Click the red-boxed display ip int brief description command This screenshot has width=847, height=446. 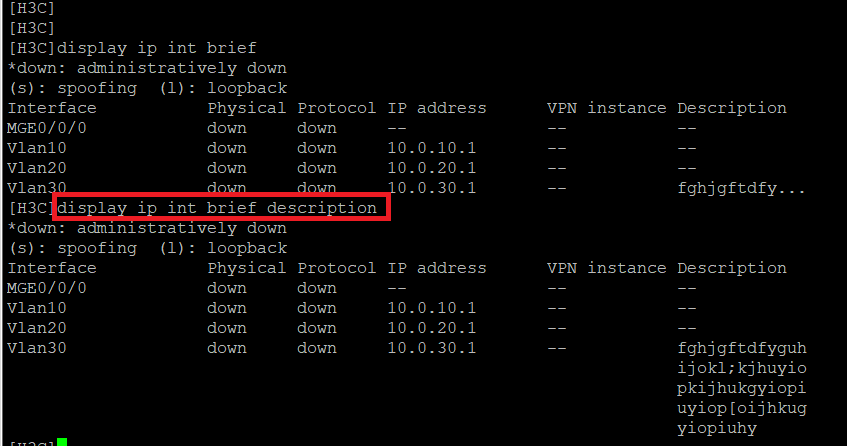pyautogui.click(x=217, y=208)
